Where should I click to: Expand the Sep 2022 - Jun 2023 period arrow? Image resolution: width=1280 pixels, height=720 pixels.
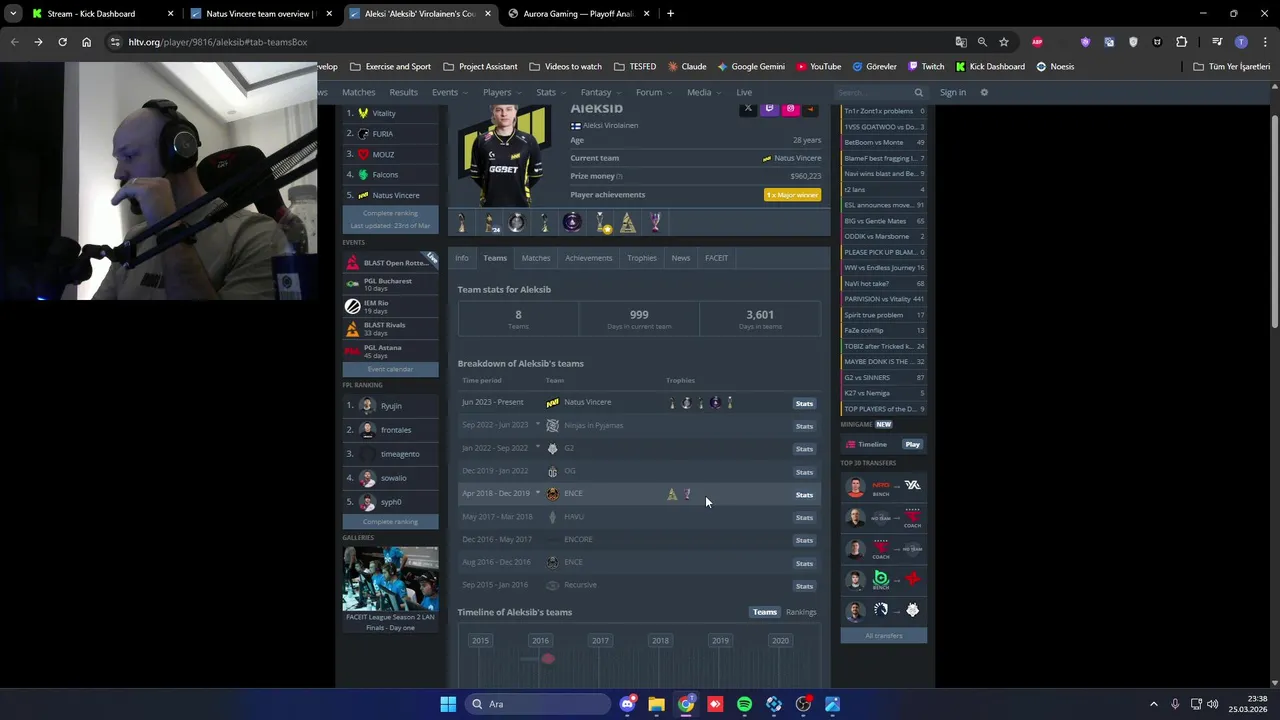point(537,425)
